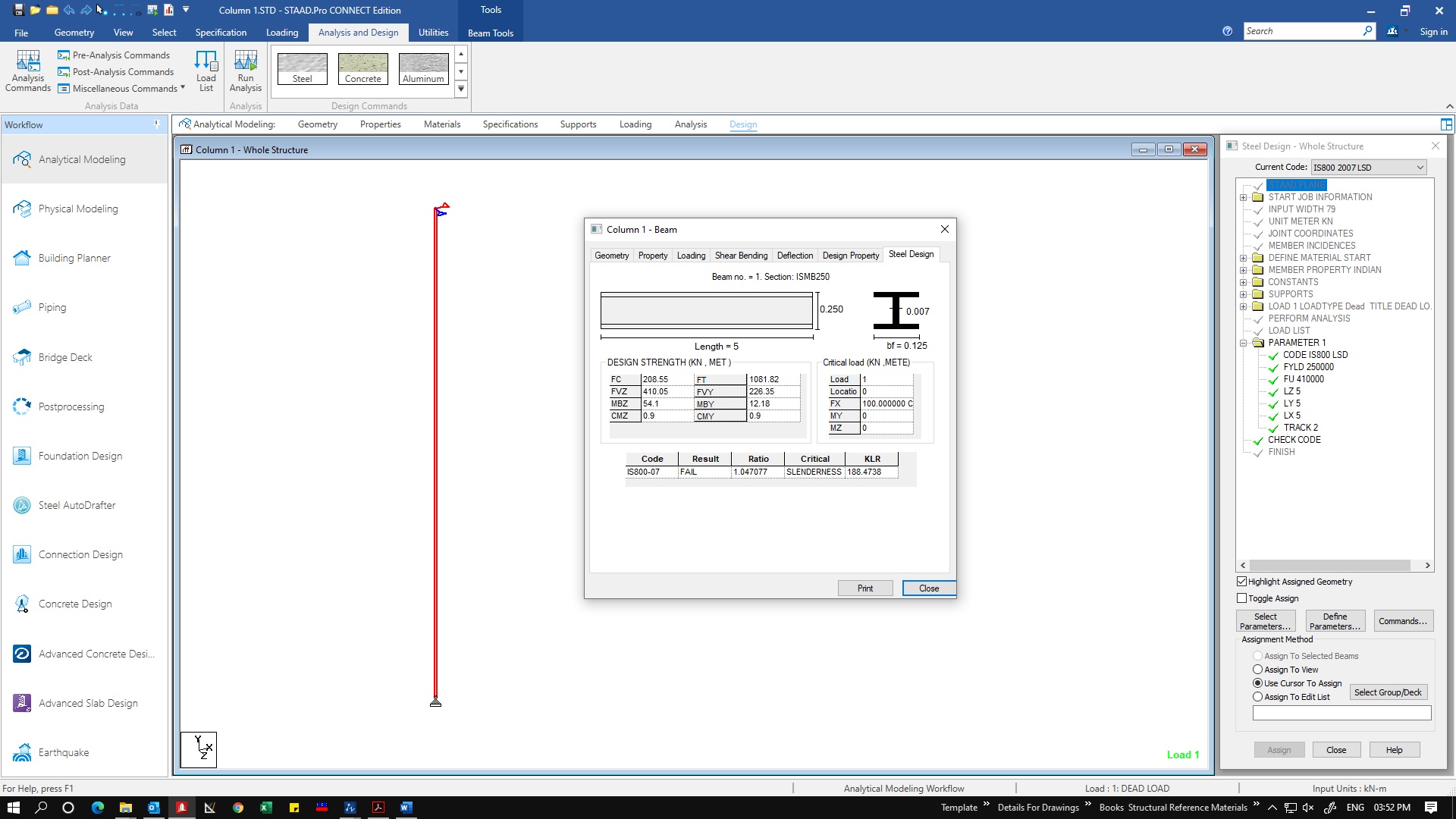Screen dimensions: 1456x819
Task: Open Excel from the Windows taskbar
Action: pyautogui.click(x=265, y=808)
